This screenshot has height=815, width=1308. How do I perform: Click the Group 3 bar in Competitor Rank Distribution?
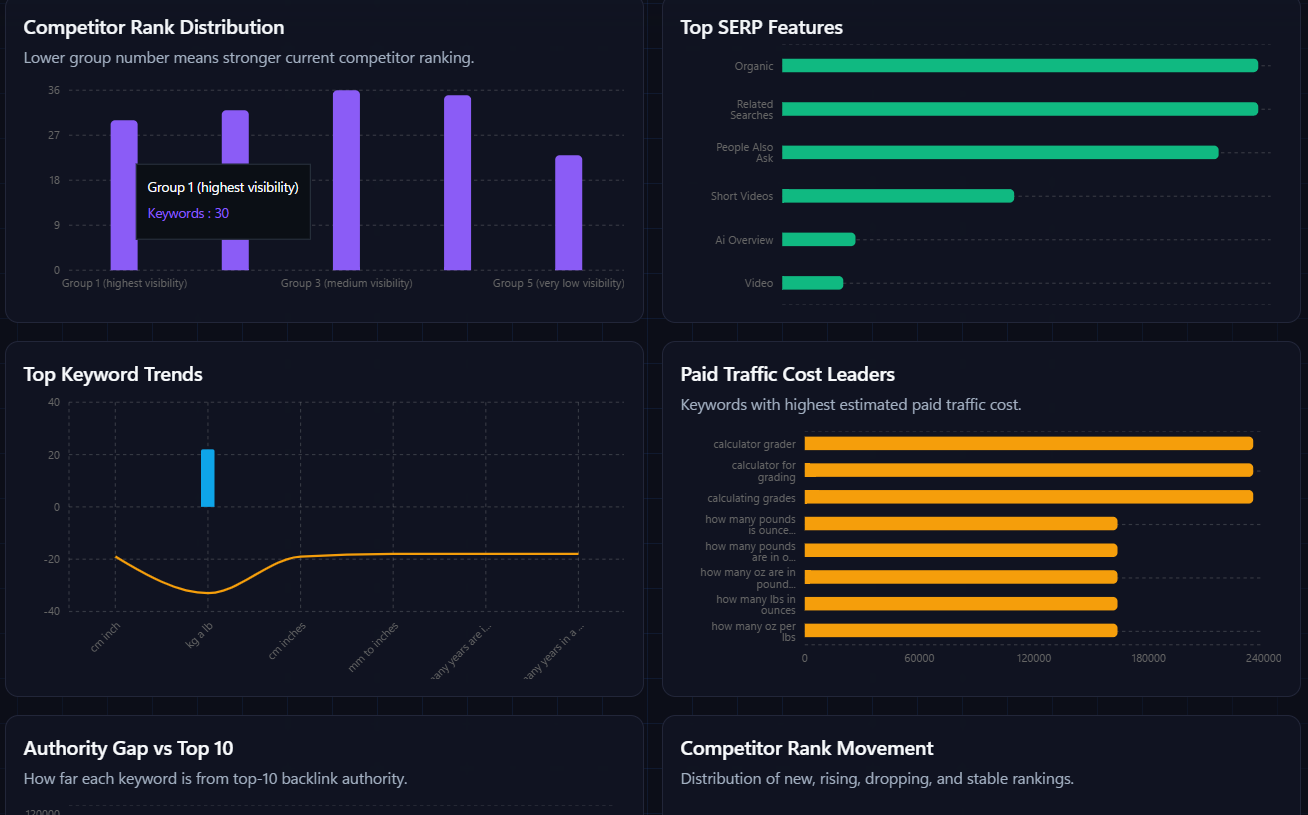[346, 180]
